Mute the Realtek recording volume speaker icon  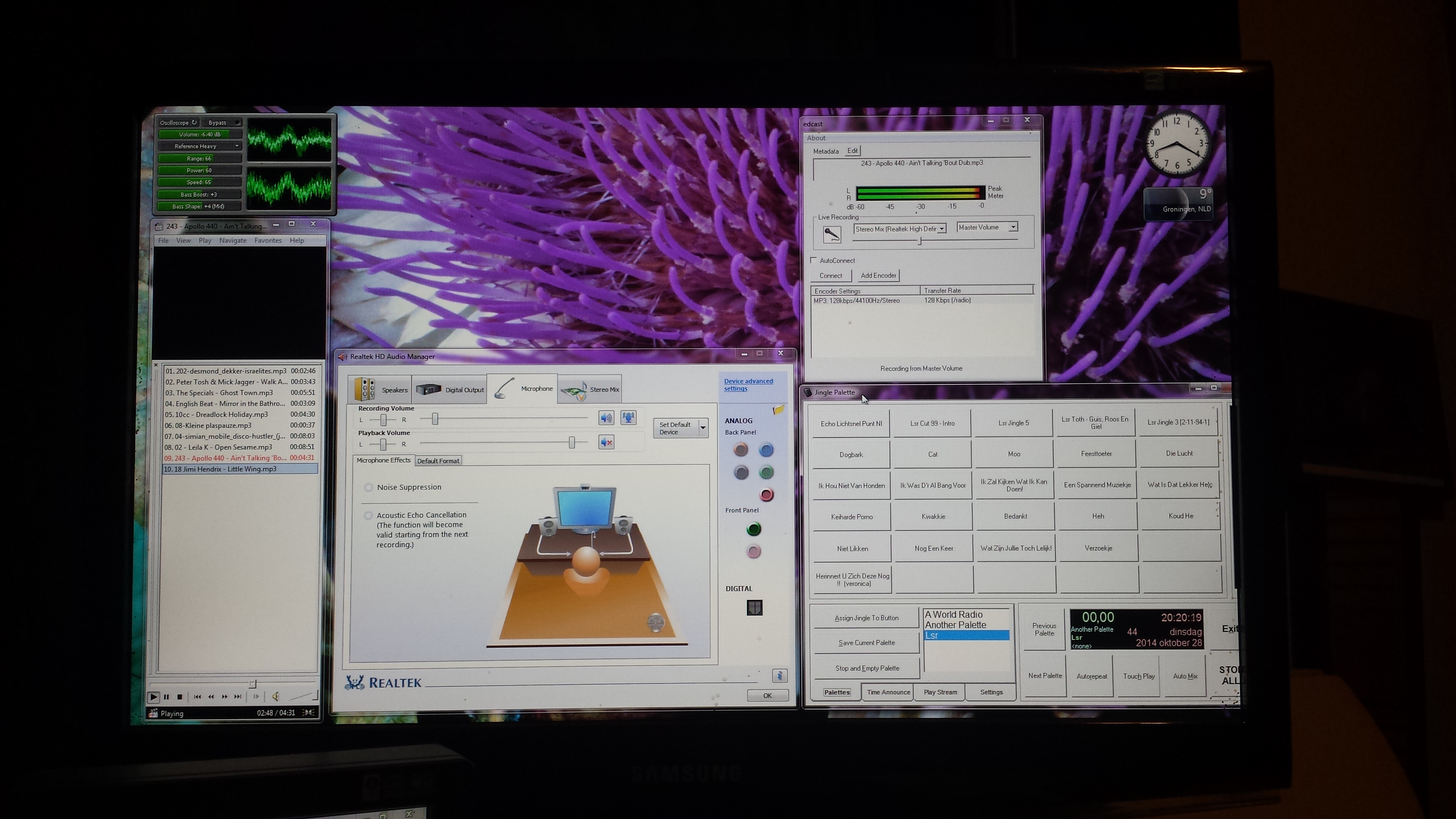(606, 418)
